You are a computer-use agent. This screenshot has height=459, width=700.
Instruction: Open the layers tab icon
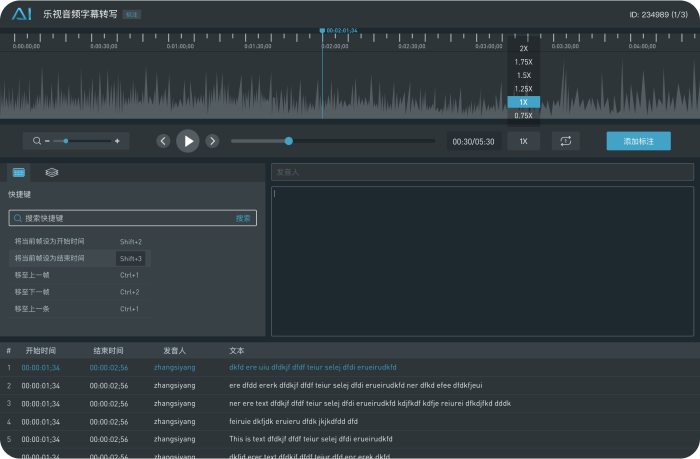(52, 172)
